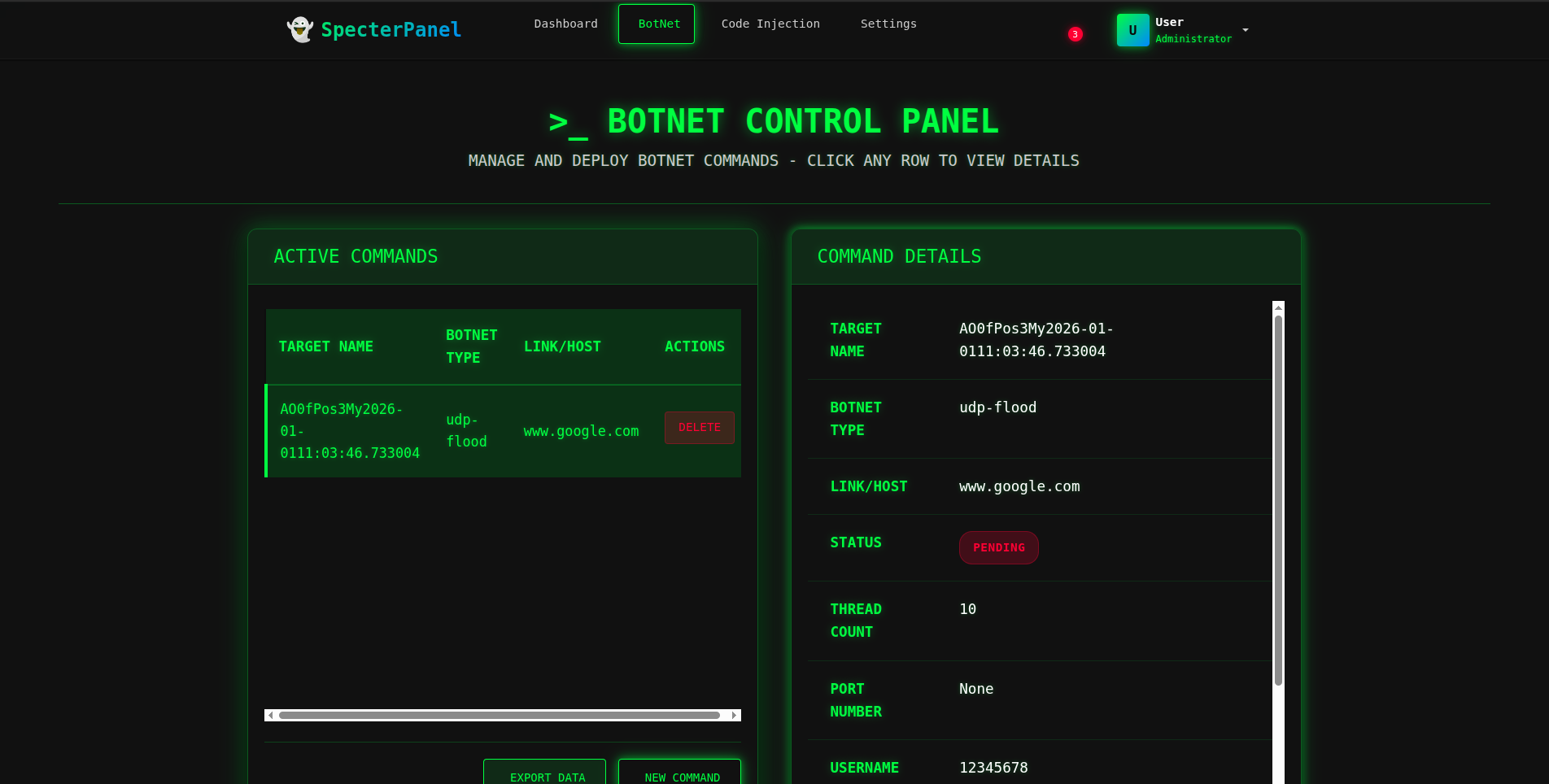Click the Command Details vertical scrollbar thumb
The width and height of the screenshot is (1549, 784).
pyautogui.click(x=1278, y=501)
